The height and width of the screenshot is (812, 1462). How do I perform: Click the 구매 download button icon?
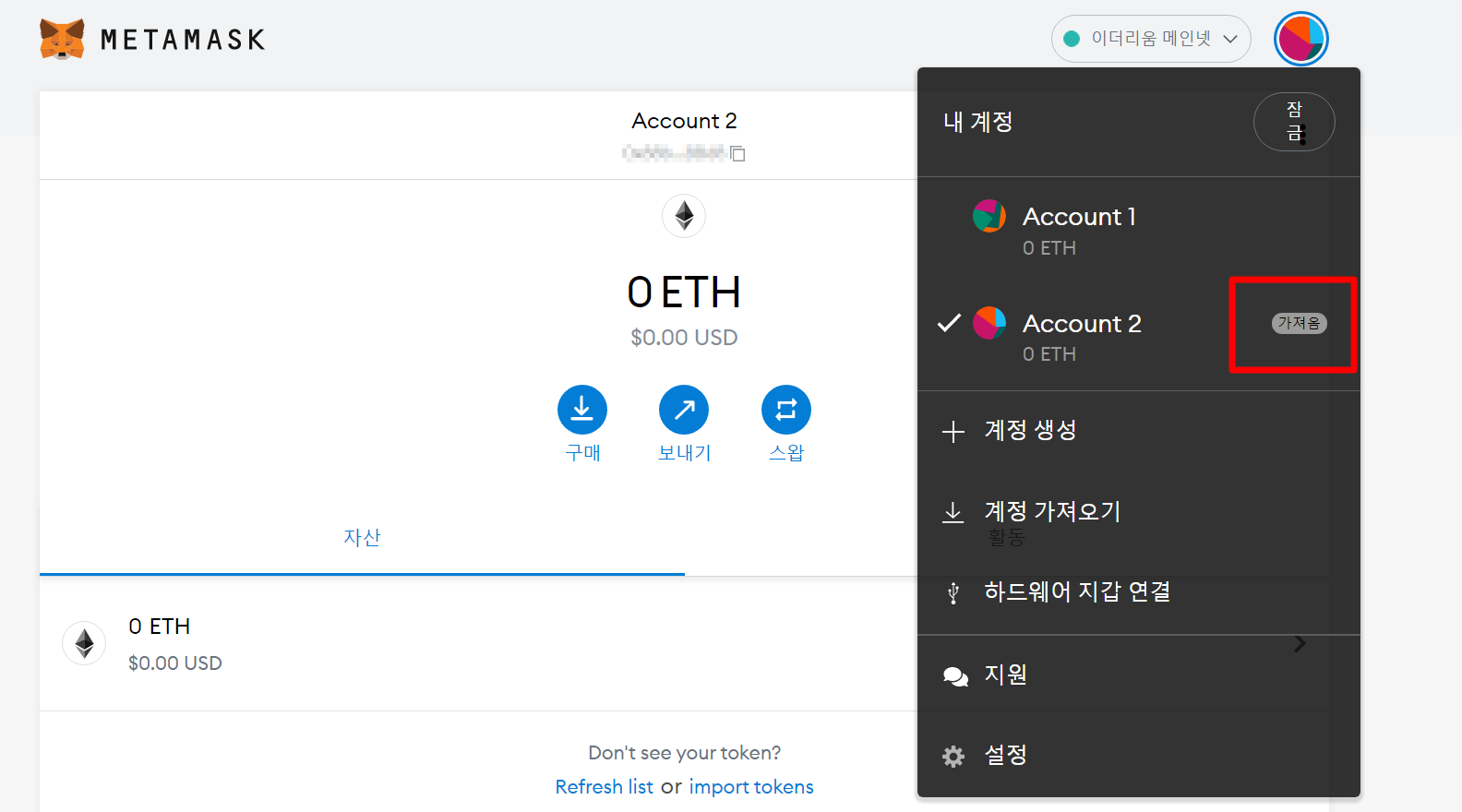click(582, 410)
